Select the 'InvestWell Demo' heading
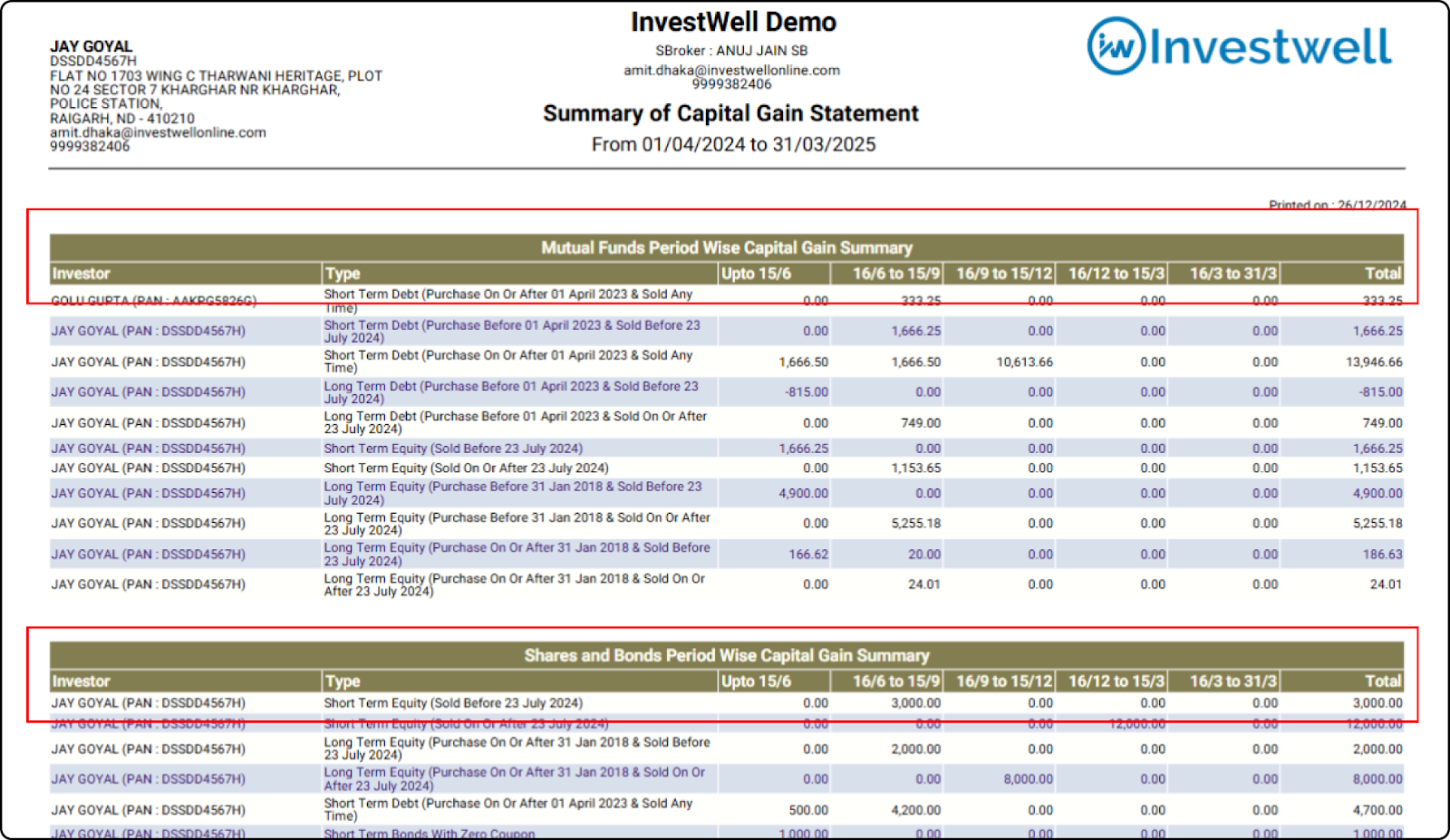The image size is (1450, 840). (733, 22)
